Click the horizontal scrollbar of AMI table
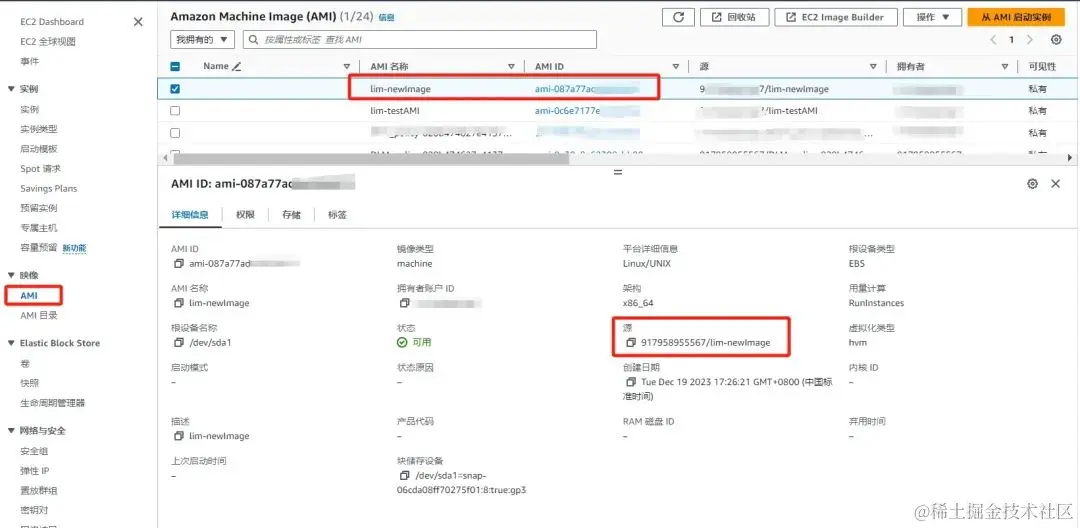This screenshot has height=528, width=1080. click(371, 158)
